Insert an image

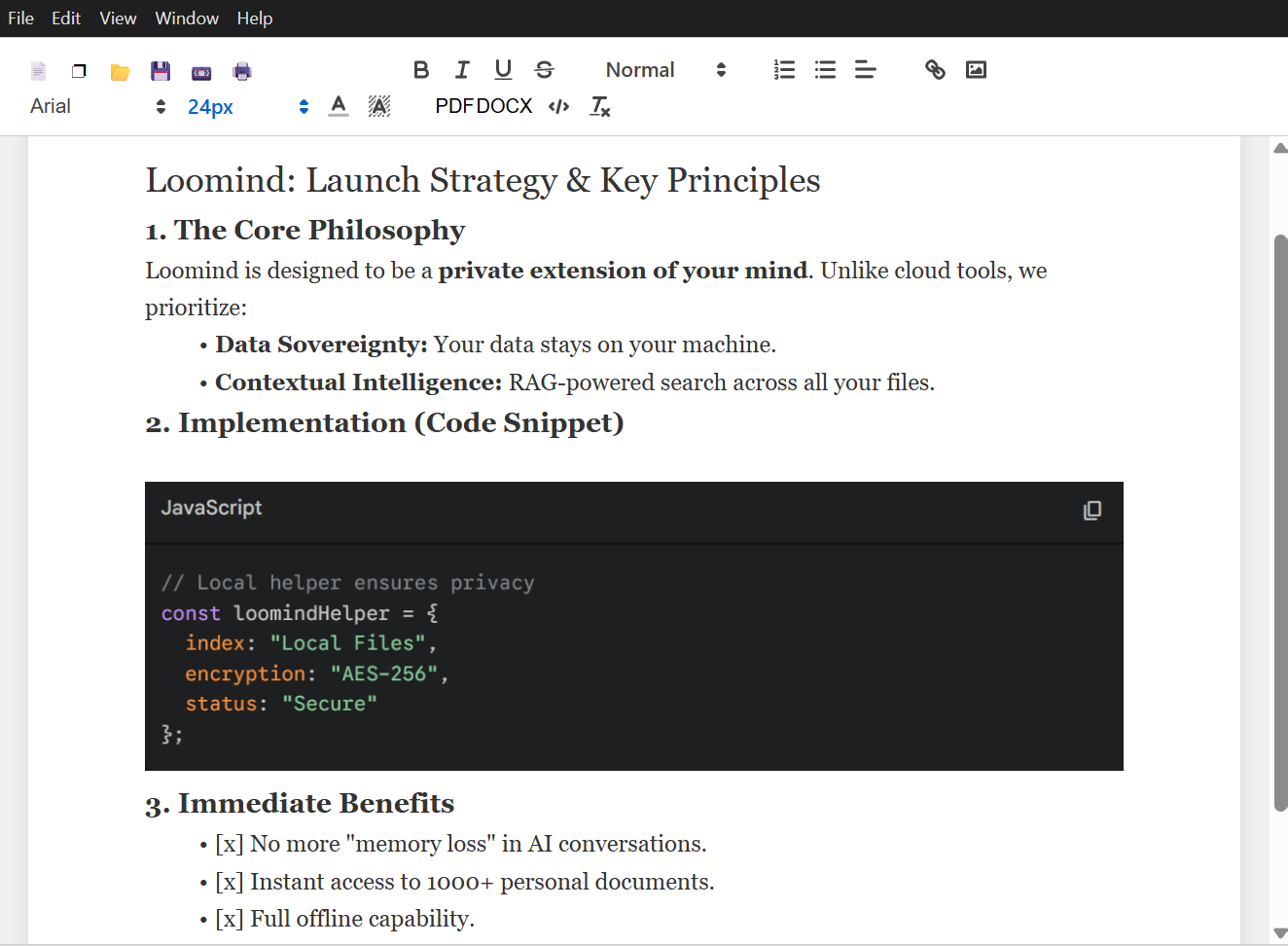976,69
